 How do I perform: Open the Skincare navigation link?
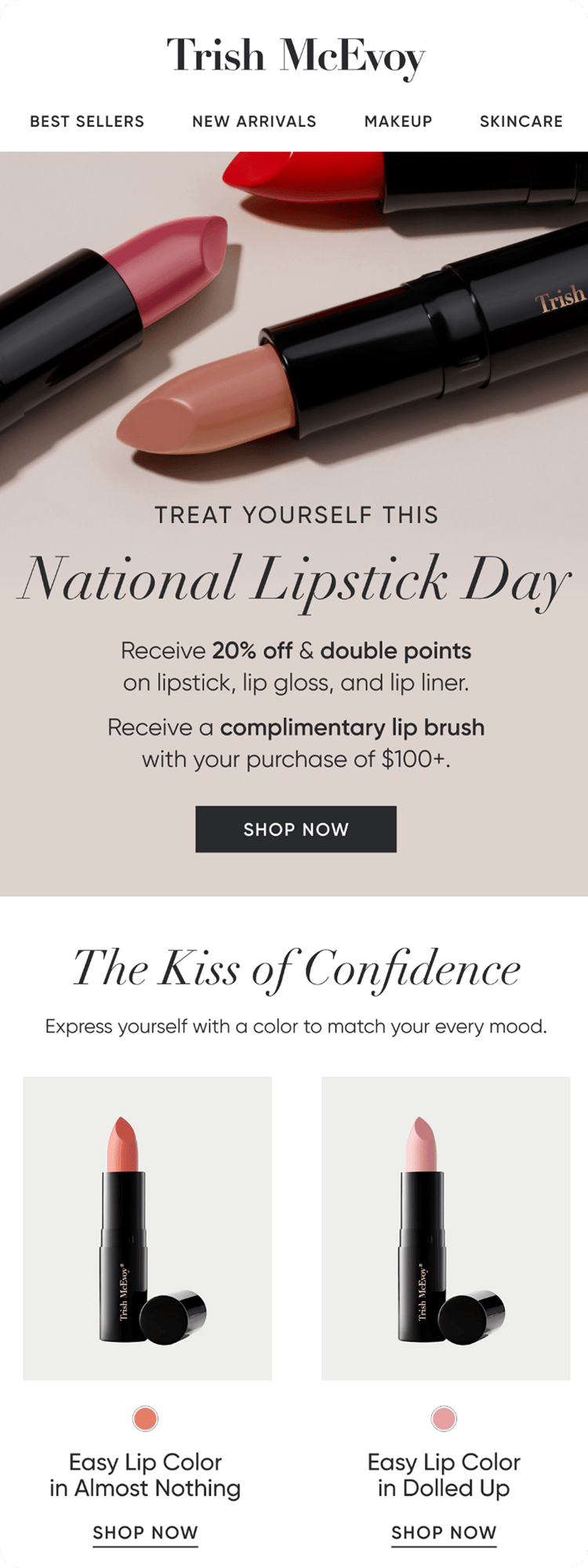521,122
